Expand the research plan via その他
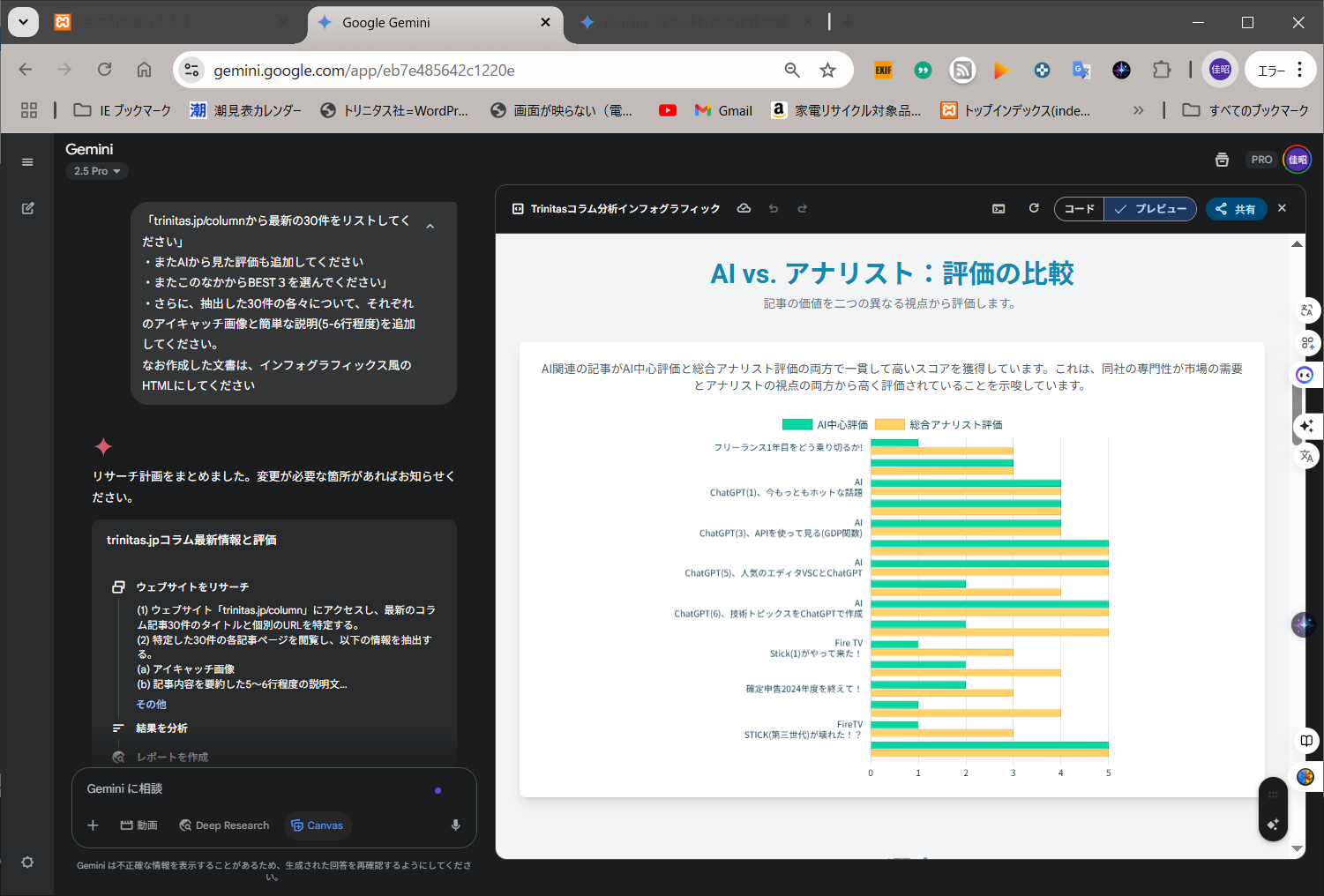The width and height of the screenshot is (1324, 896). (151, 705)
